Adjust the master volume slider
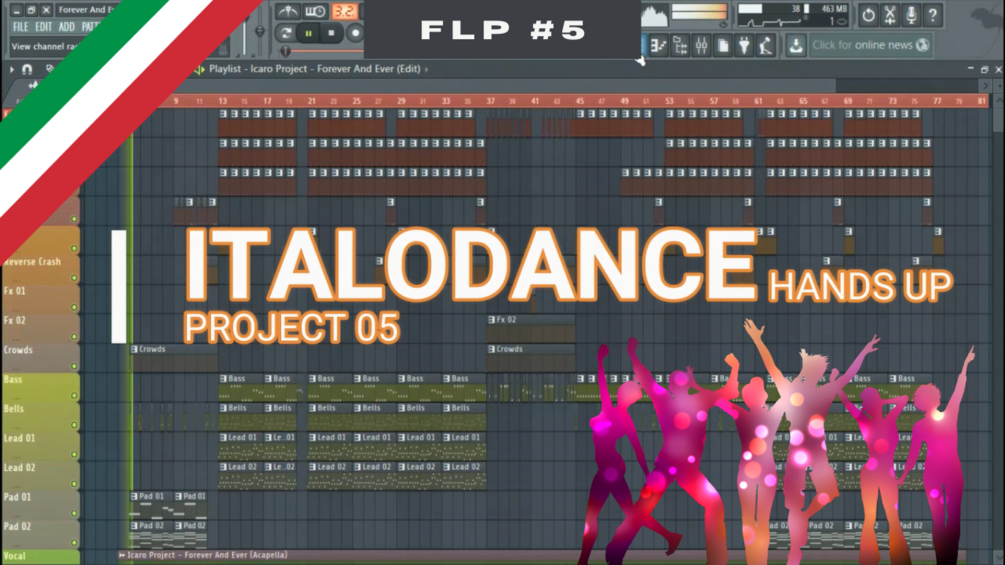 point(244,35)
